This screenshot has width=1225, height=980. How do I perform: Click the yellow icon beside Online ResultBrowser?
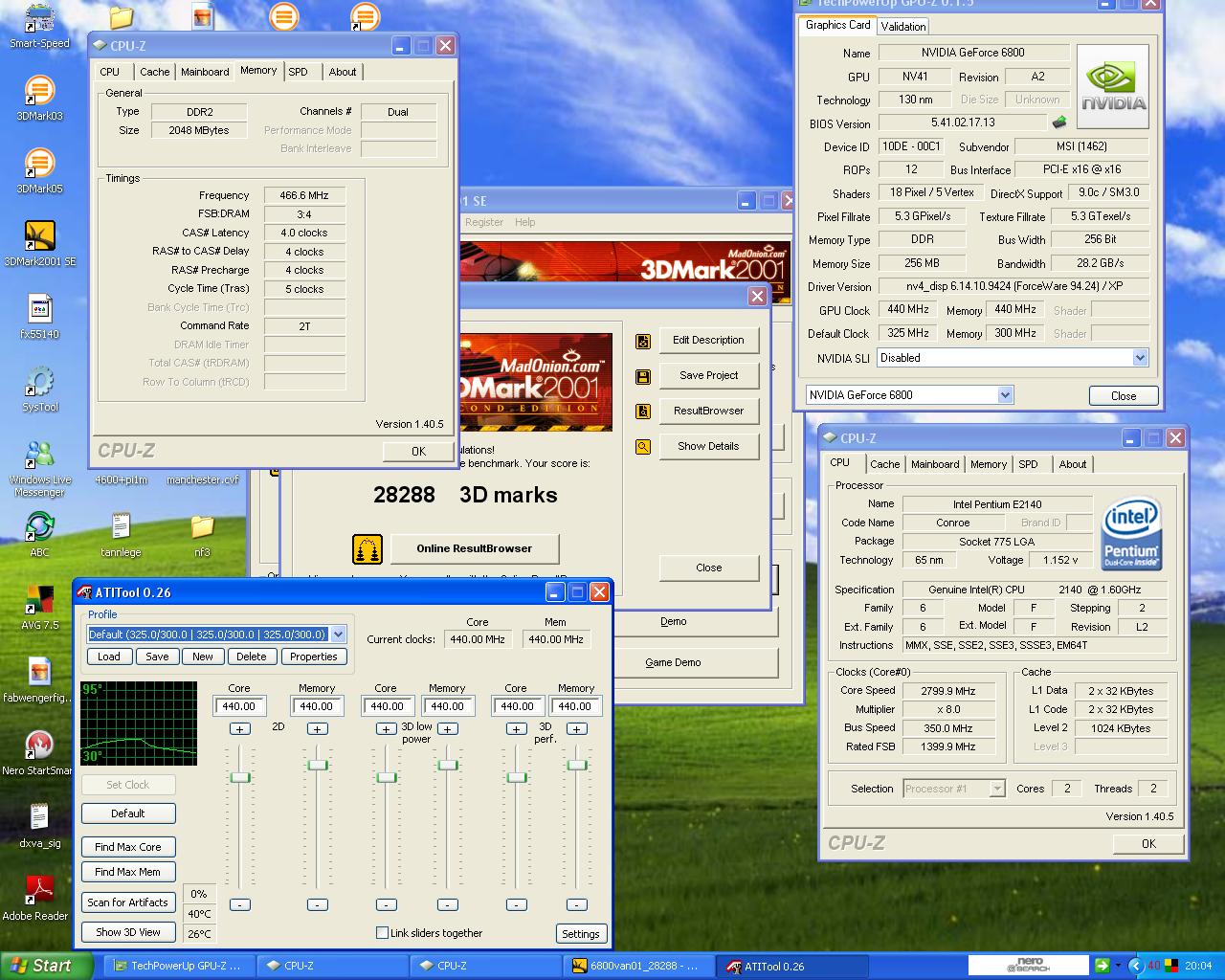[x=367, y=548]
